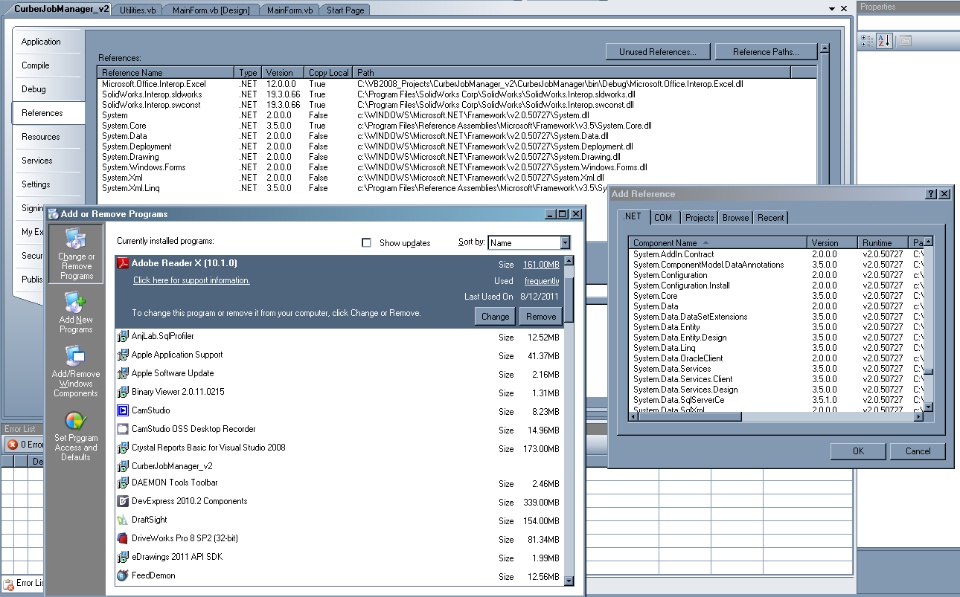The height and width of the screenshot is (597, 960).
Task: Select the System.Deployment reference row
Action: (457, 146)
